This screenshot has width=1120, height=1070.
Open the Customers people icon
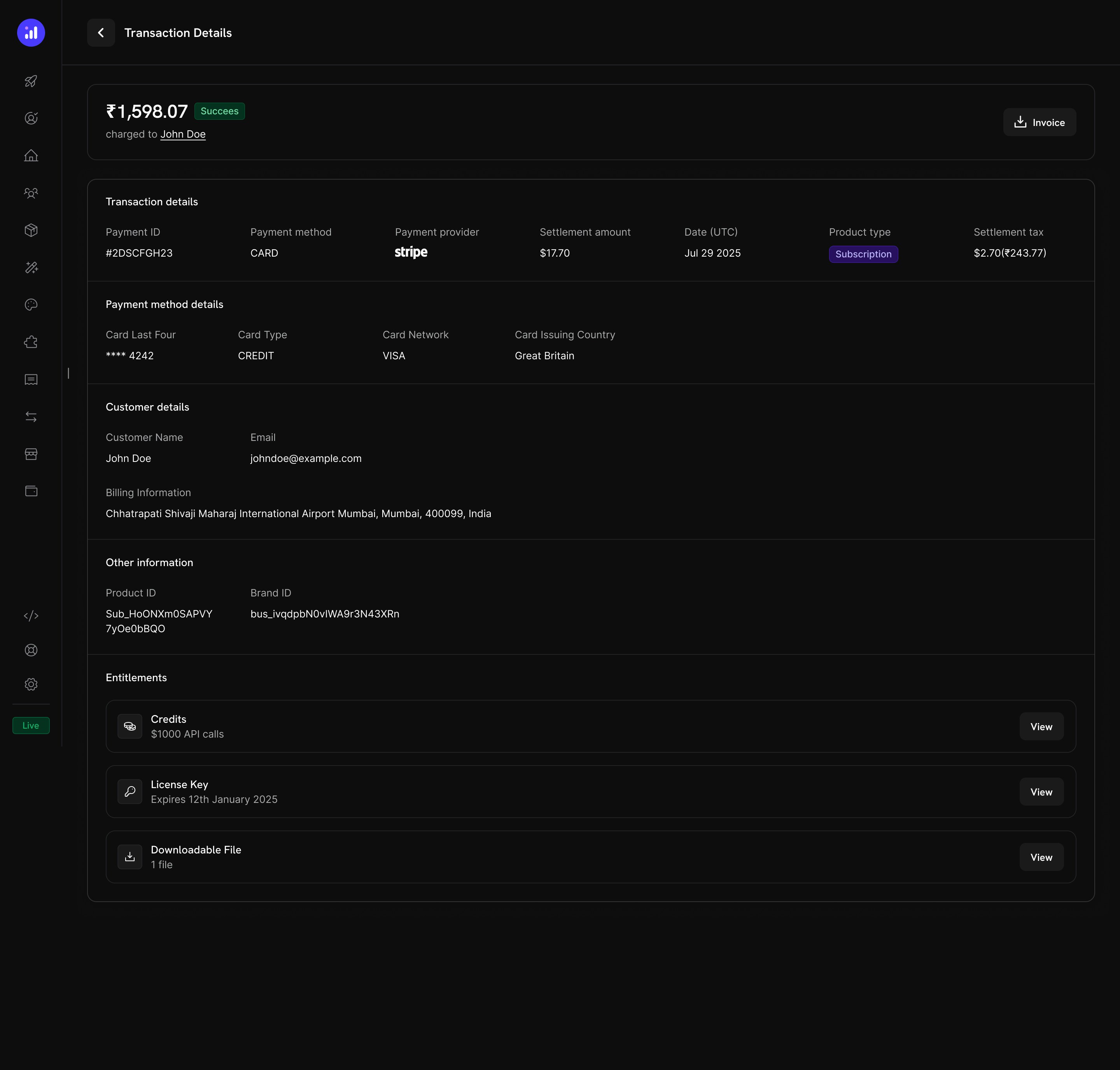[31, 193]
